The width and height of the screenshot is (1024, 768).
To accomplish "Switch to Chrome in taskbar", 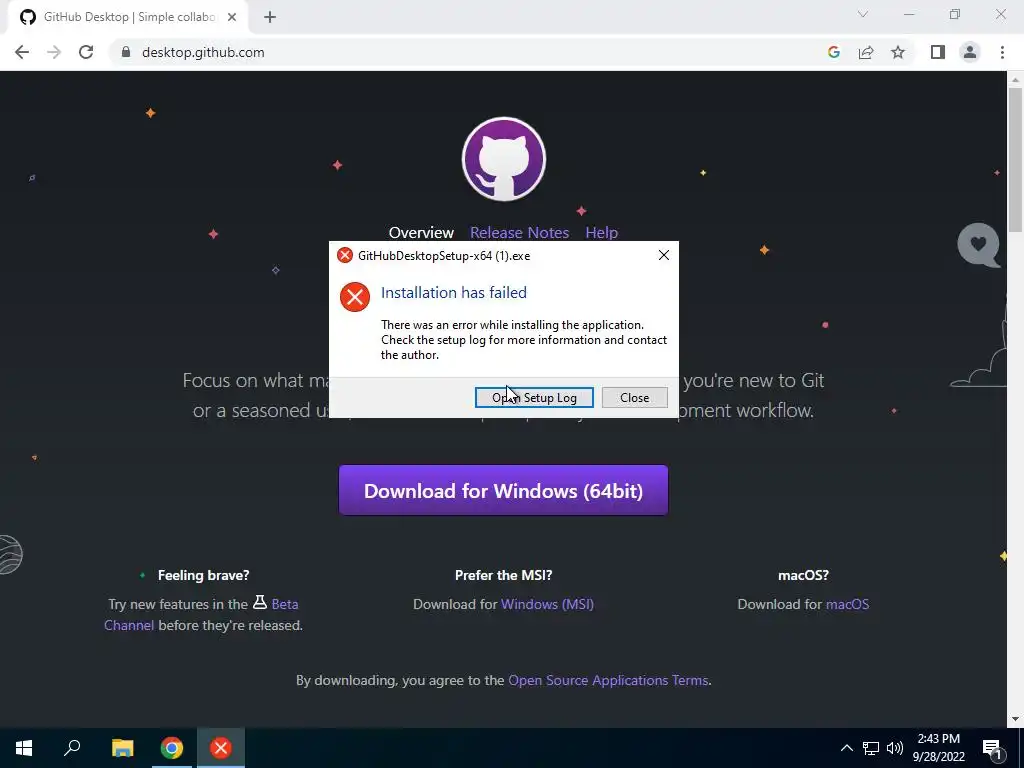I will tap(172, 748).
